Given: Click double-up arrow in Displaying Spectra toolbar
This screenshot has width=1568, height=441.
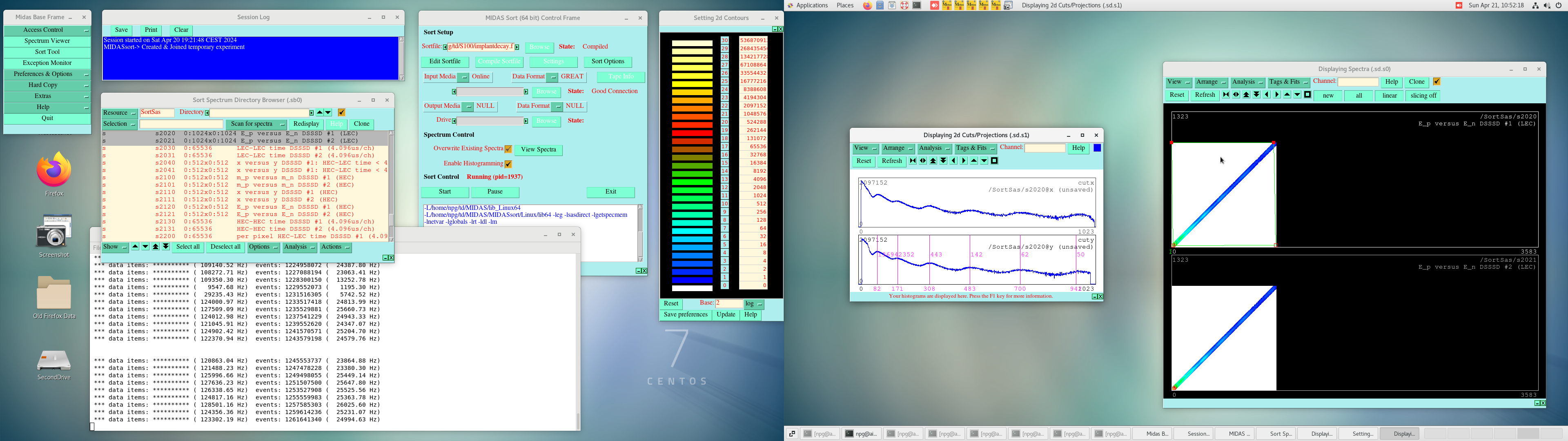Looking at the screenshot, I should [x=1247, y=95].
